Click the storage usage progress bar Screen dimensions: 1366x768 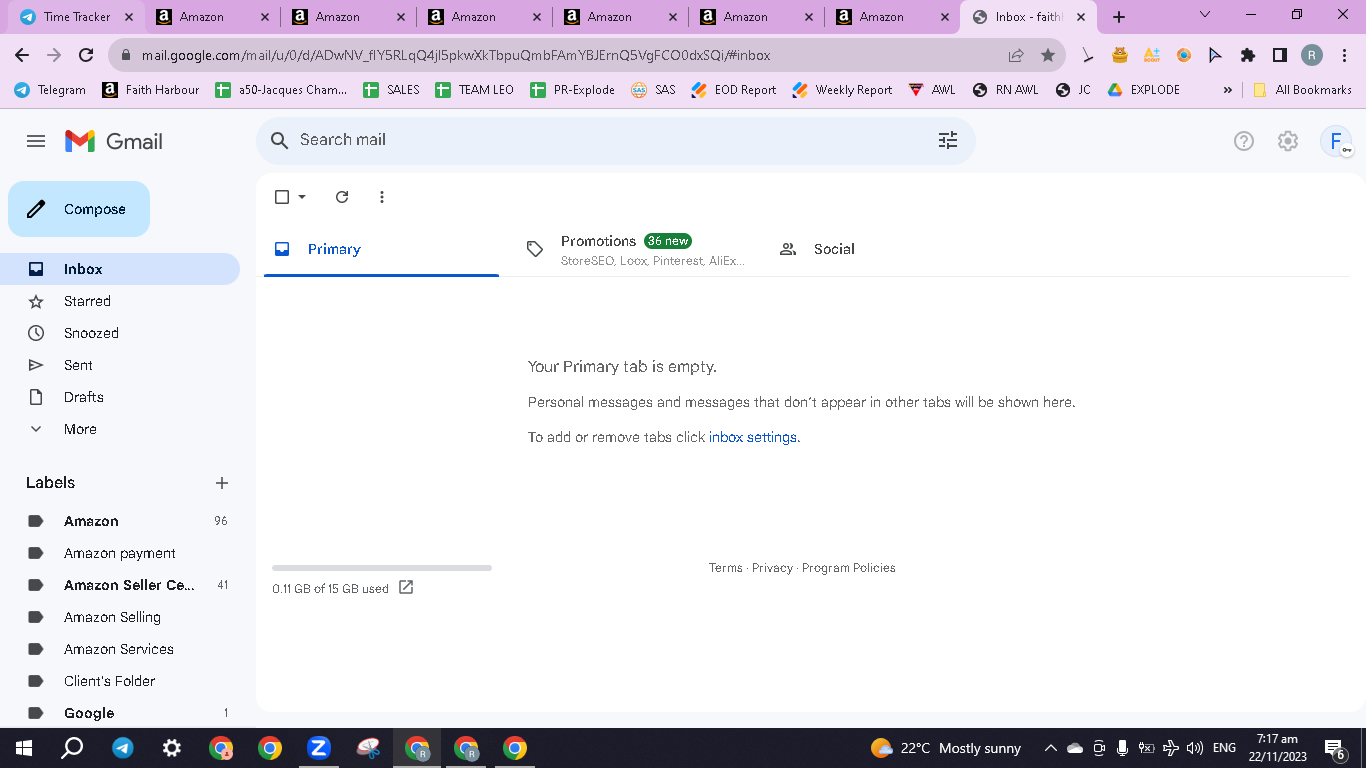(x=382, y=568)
